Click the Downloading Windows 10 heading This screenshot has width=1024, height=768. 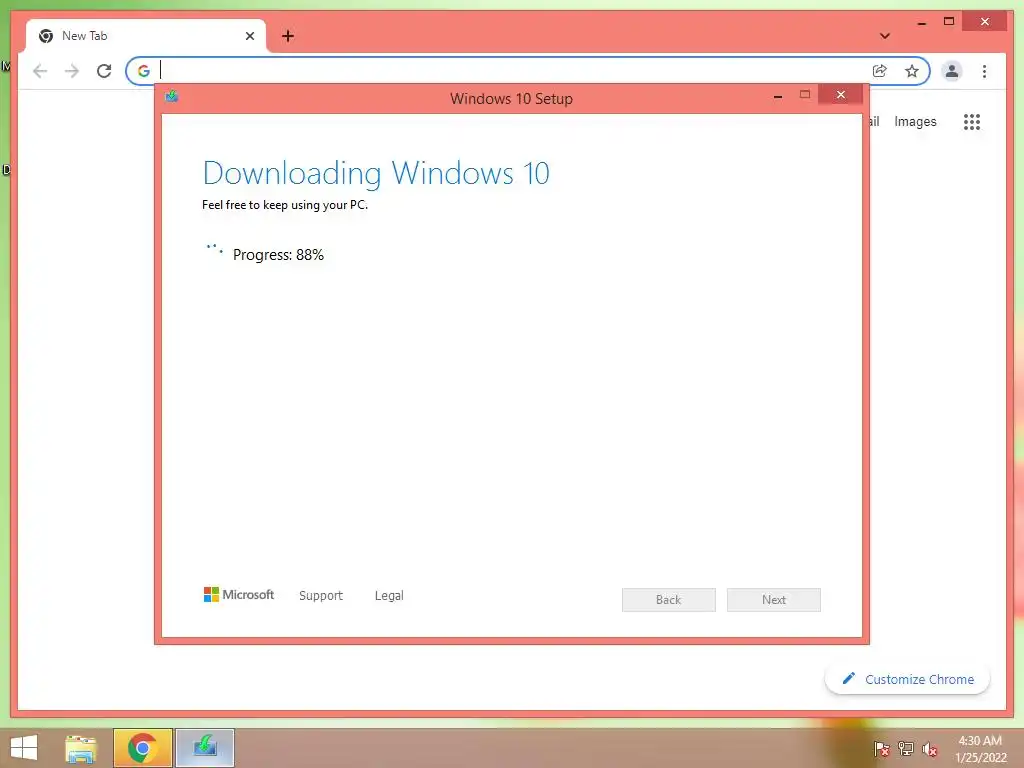(x=376, y=173)
